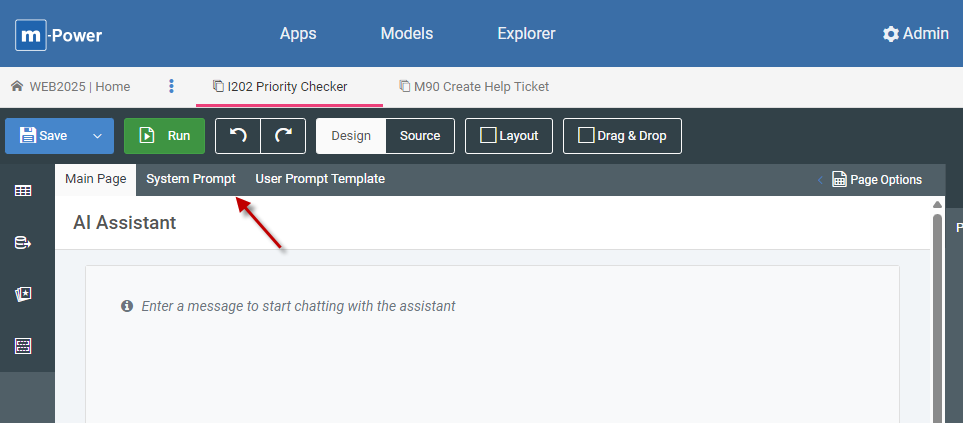Switch editor to Source view

point(419,136)
